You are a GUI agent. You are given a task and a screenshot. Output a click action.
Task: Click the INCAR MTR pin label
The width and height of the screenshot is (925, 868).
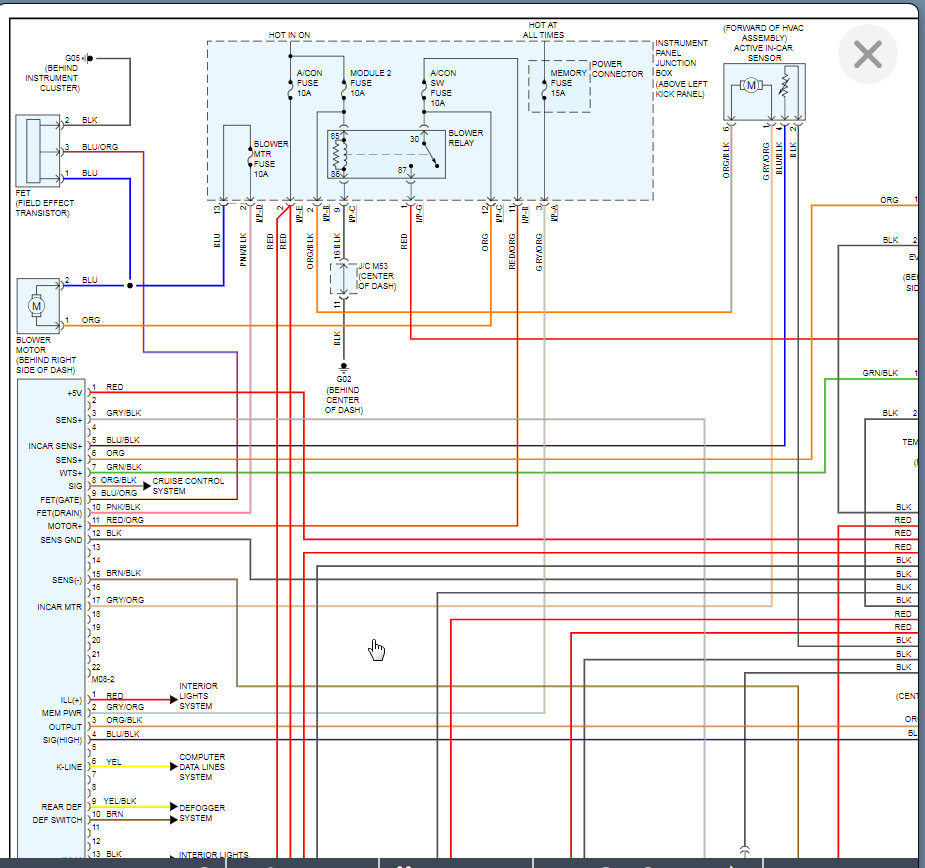[x=59, y=607]
